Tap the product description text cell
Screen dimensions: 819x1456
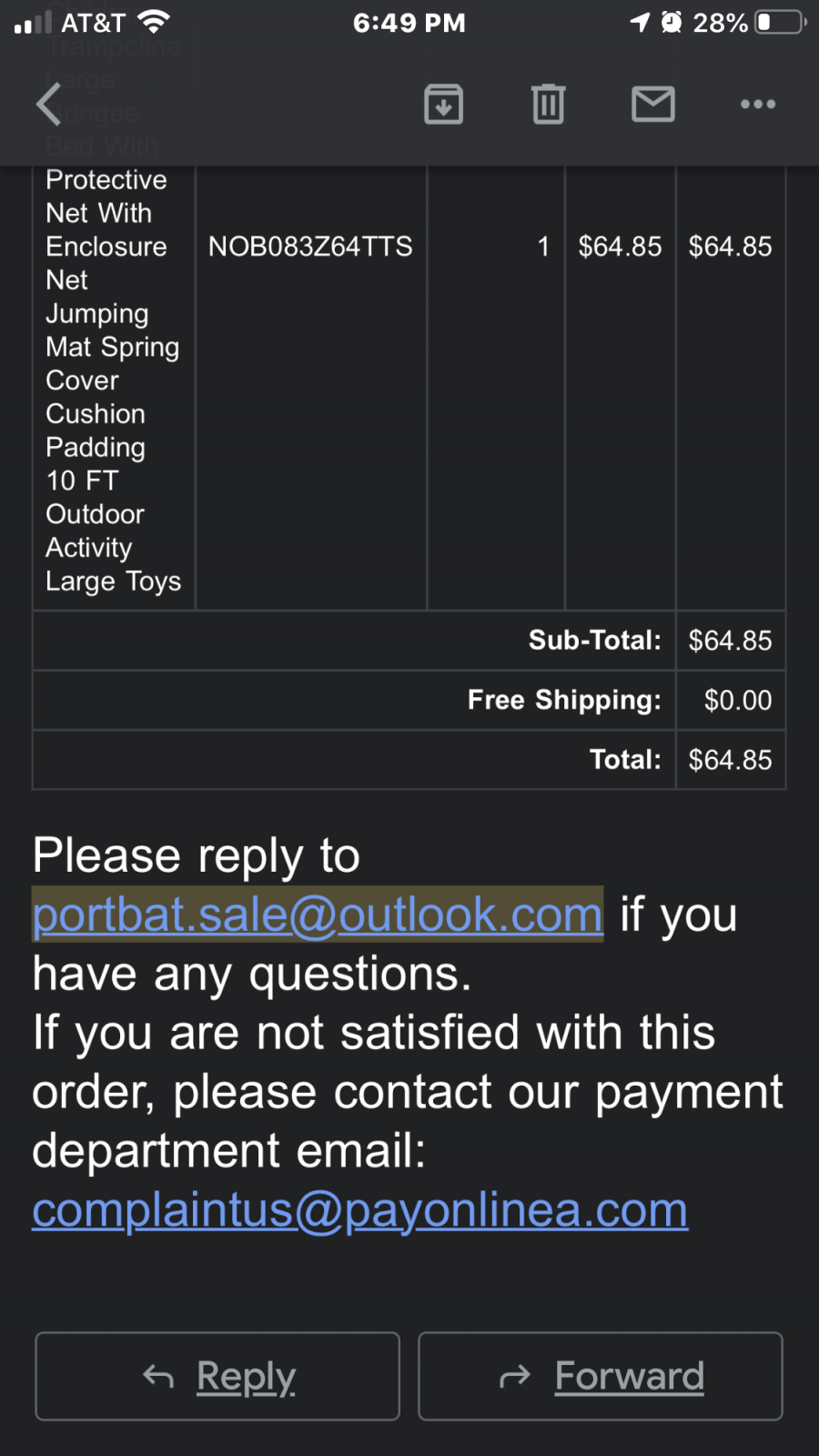pos(114,382)
